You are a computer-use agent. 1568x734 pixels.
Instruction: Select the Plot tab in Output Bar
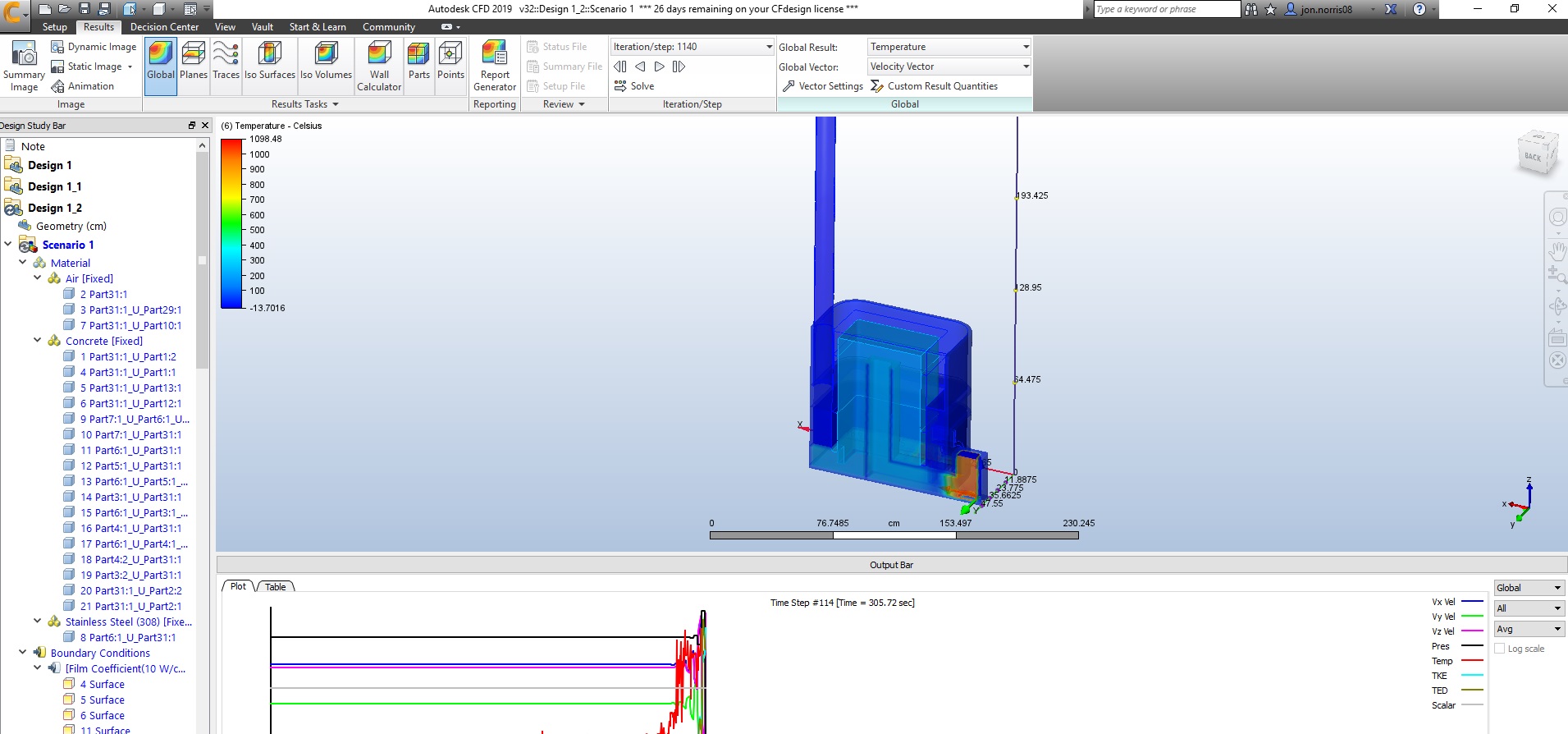click(x=238, y=586)
